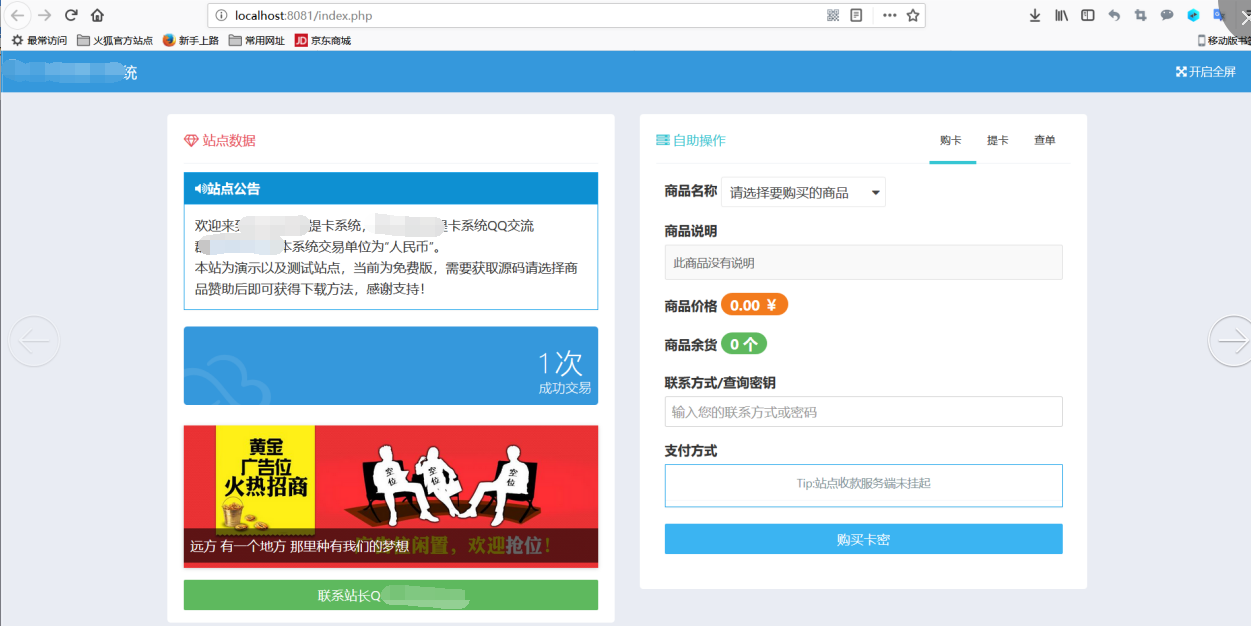Click the 购买卡密 purchase button
Image resolution: width=1251 pixels, height=626 pixels.
click(x=863, y=538)
